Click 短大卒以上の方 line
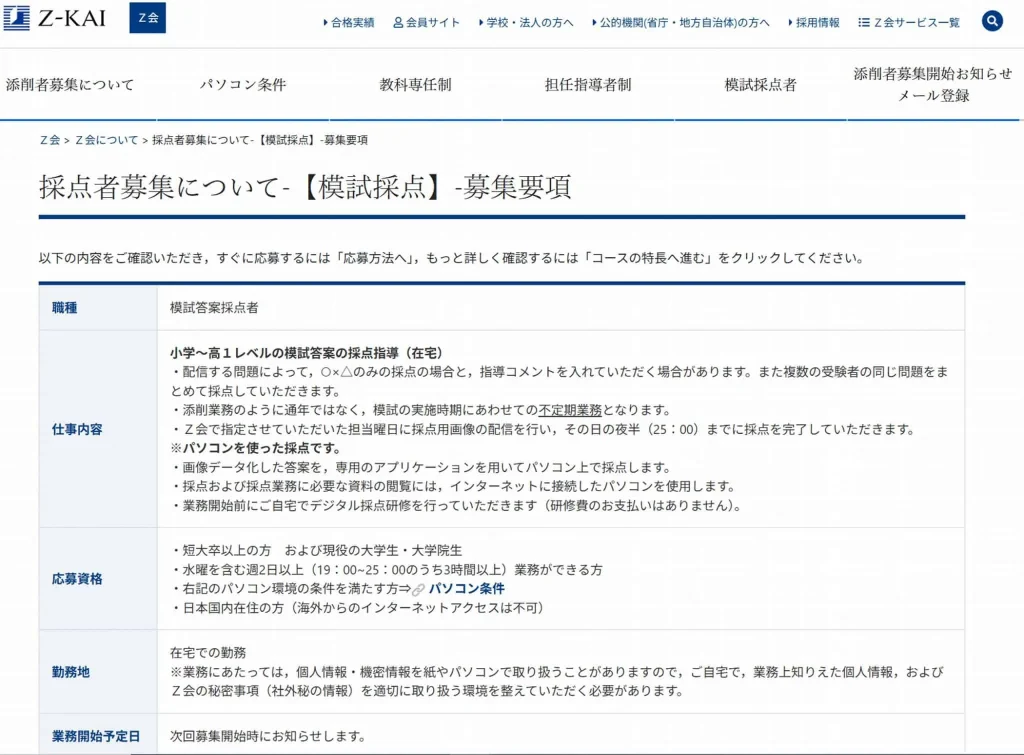The image size is (1024, 755). tap(317, 551)
